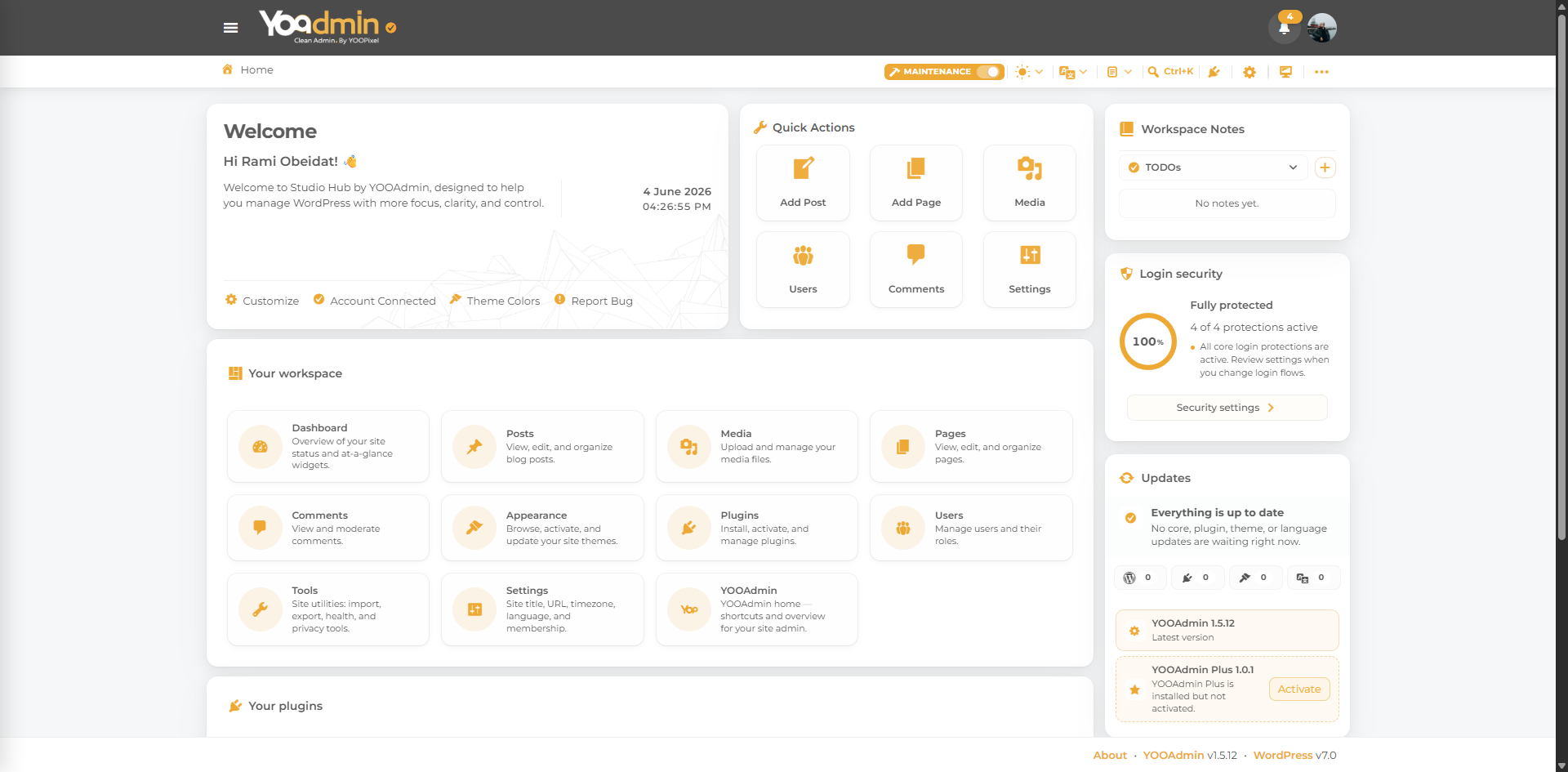Viewport: 1568px width, 772px height.
Task: Open the Settings quick action
Action: [1030, 270]
